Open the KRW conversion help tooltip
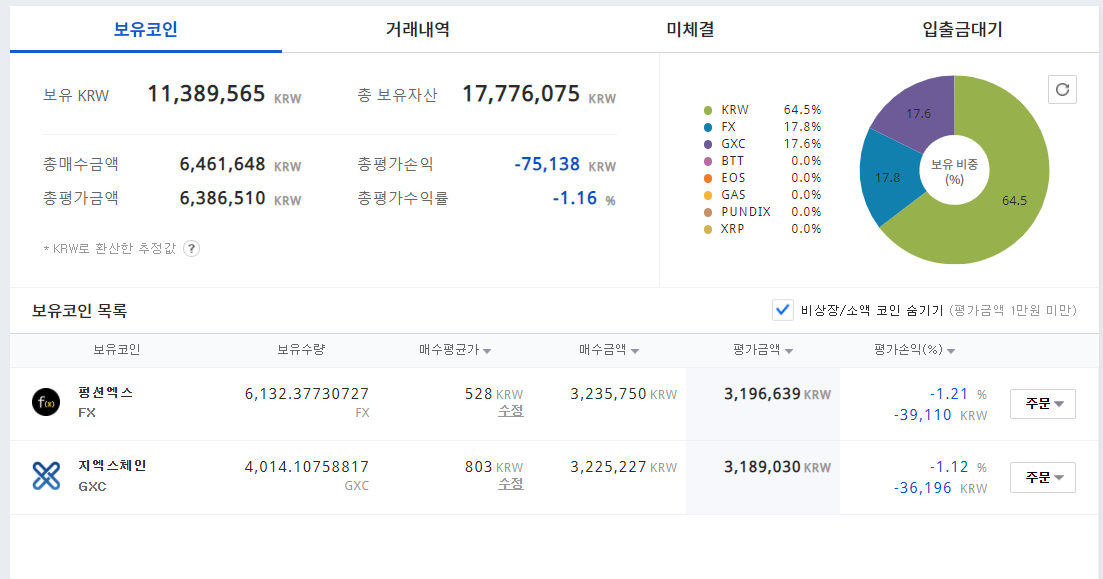 point(190,249)
